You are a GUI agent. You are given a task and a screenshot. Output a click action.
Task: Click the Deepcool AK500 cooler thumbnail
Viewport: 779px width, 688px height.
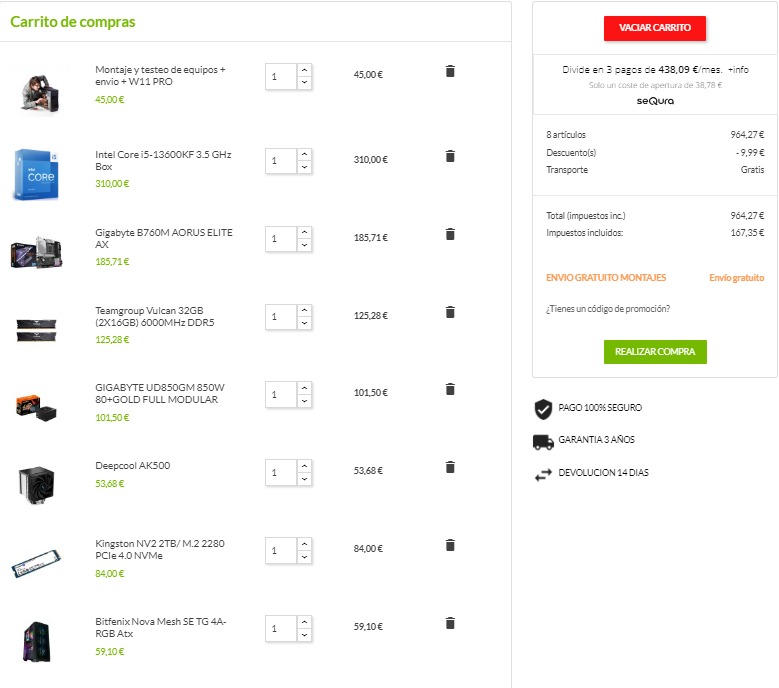36,485
